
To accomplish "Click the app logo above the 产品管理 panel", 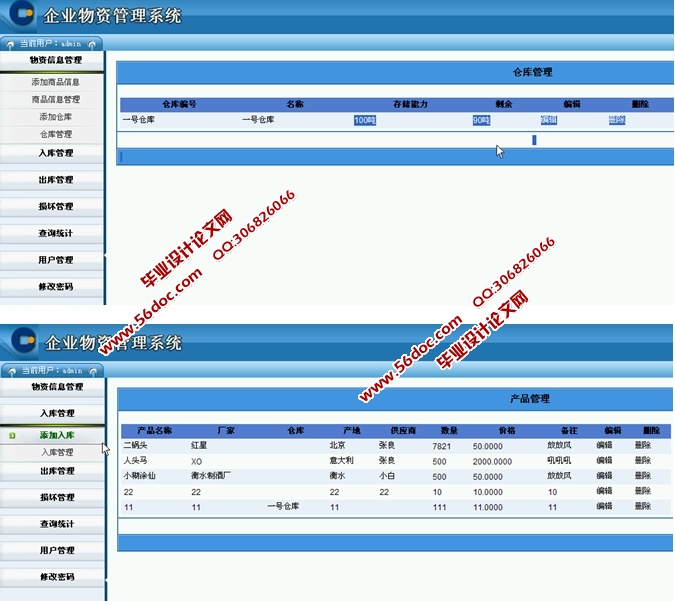I will 22,342.
